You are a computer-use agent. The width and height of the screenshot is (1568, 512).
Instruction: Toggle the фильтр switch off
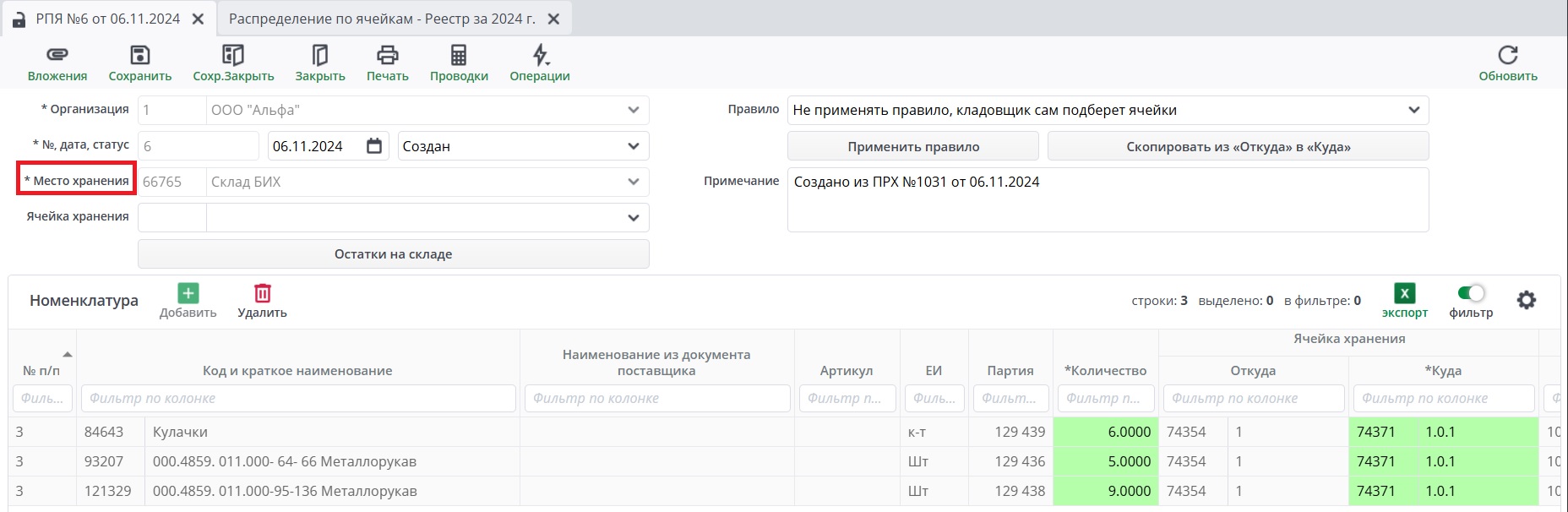(x=1471, y=293)
